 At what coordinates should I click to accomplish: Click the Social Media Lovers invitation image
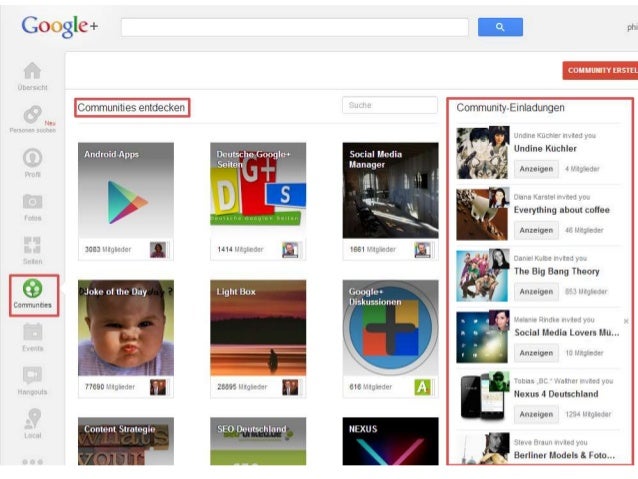click(x=482, y=337)
